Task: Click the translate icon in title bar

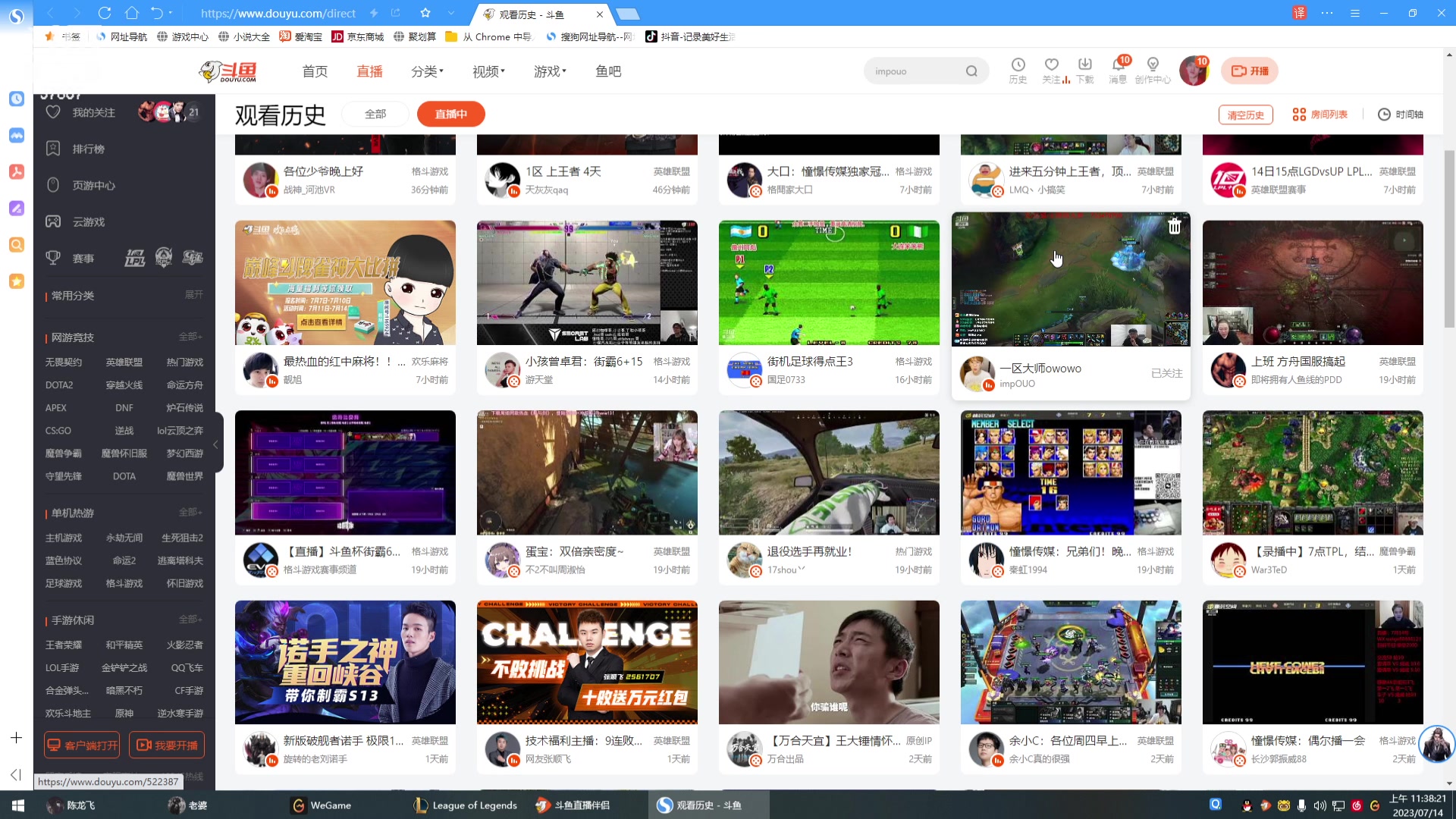Action: [x=1299, y=13]
